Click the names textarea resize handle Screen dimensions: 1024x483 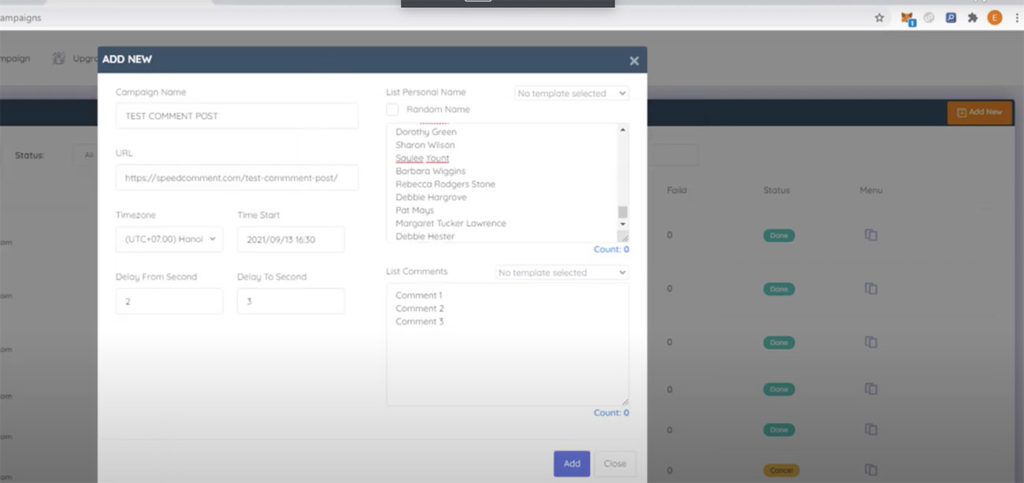623,236
